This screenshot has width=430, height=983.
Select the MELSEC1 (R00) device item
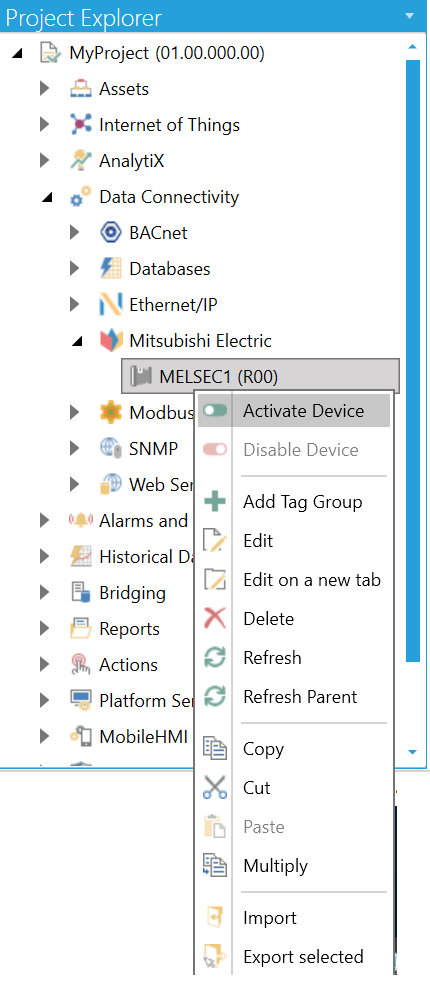pyautogui.click(x=260, y=376)
